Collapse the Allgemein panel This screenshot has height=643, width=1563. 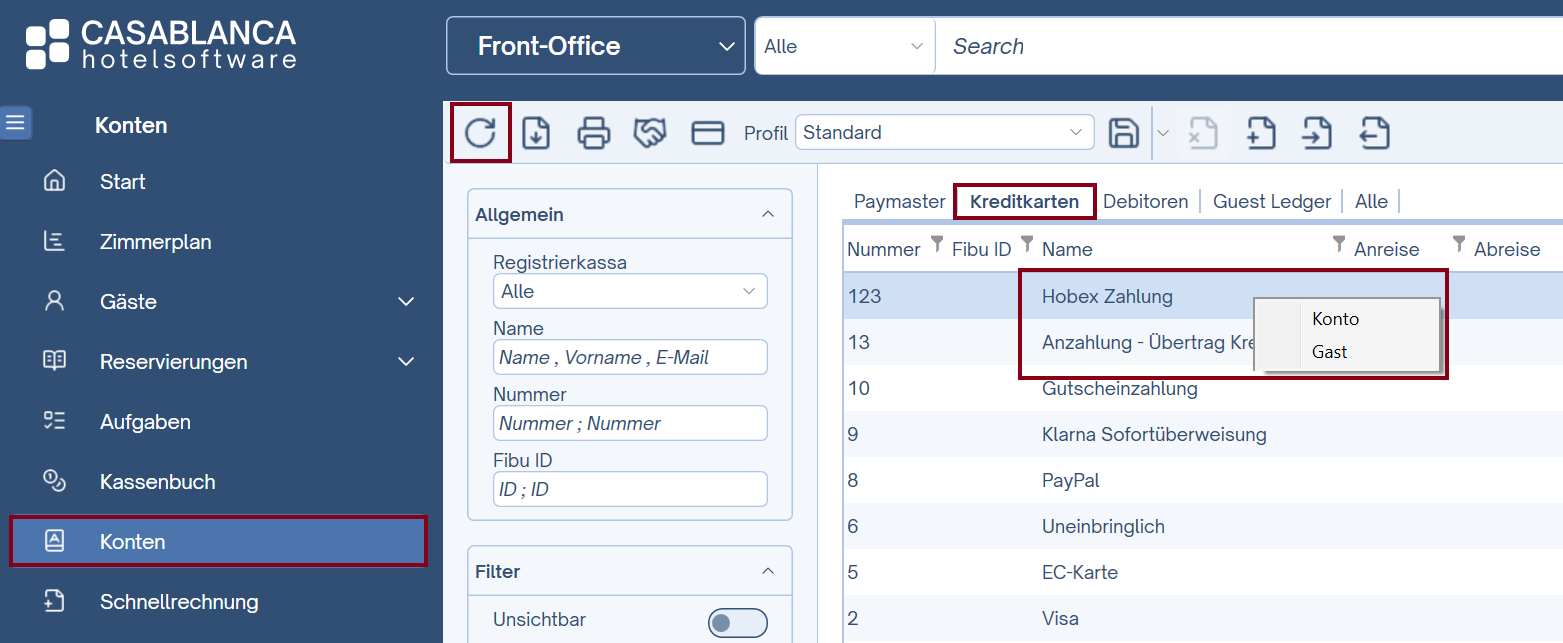coord(768,215)
